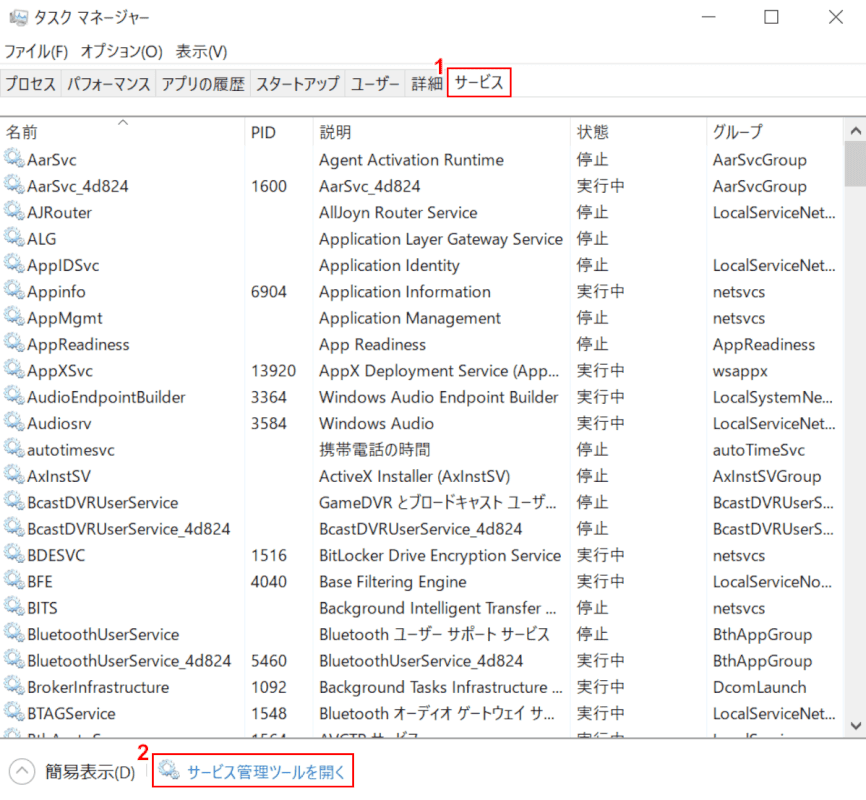Click the AarSvc service gear icon
This screenshot has width=866, height=800.
14,159
